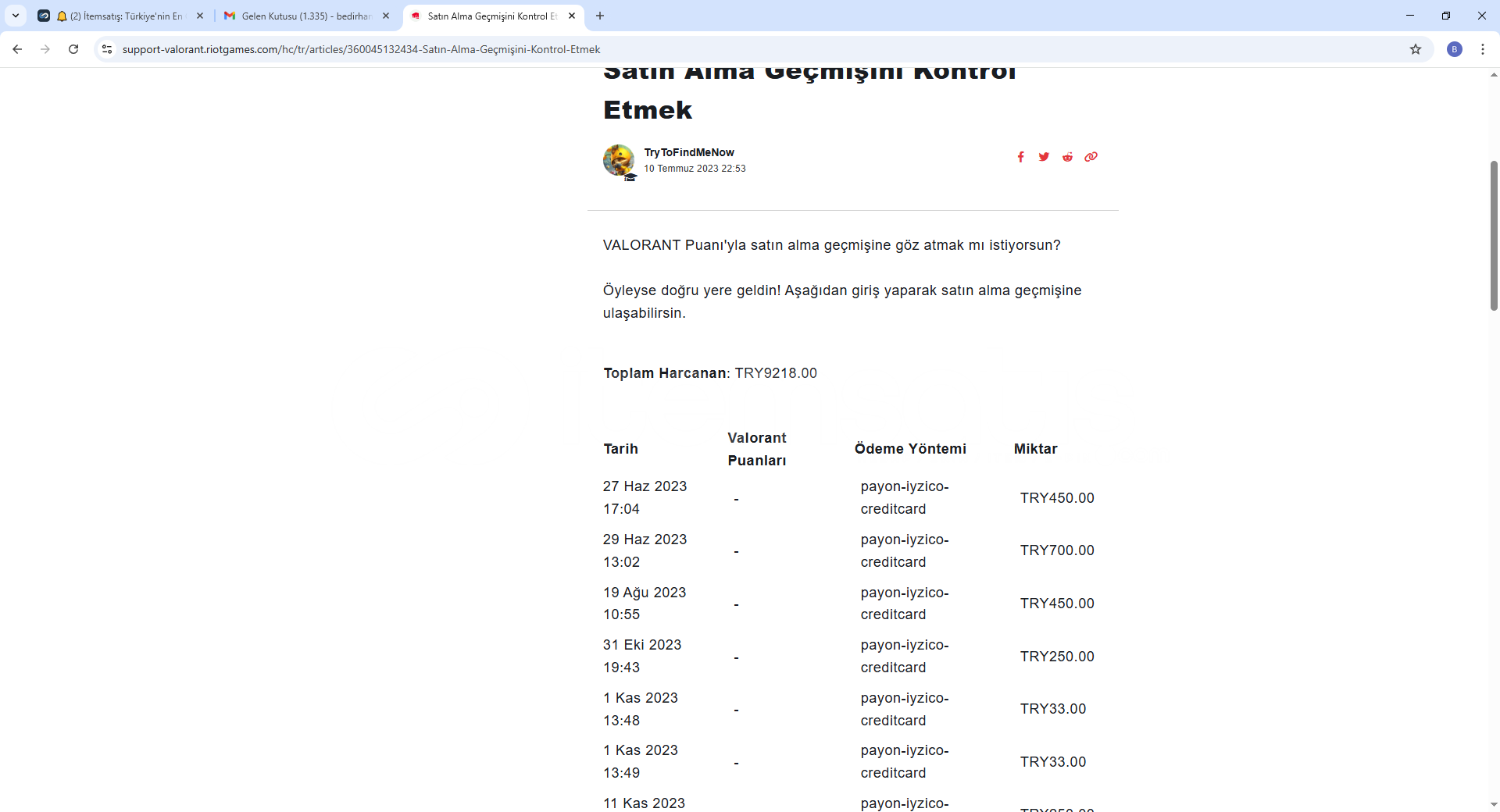Click browser back arrow

pyautogui.click(x=17, y=49)
